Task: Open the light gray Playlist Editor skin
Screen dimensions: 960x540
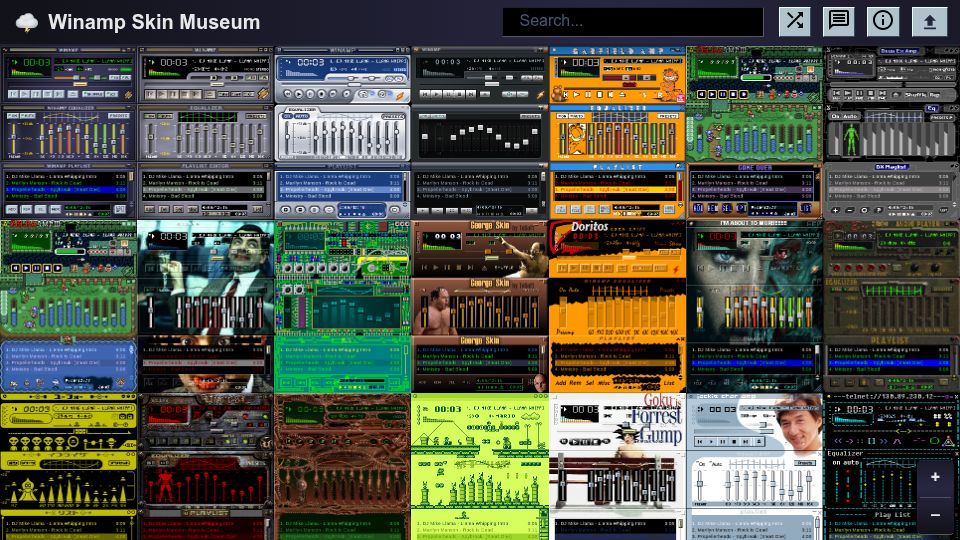Action: pos(206,133)
